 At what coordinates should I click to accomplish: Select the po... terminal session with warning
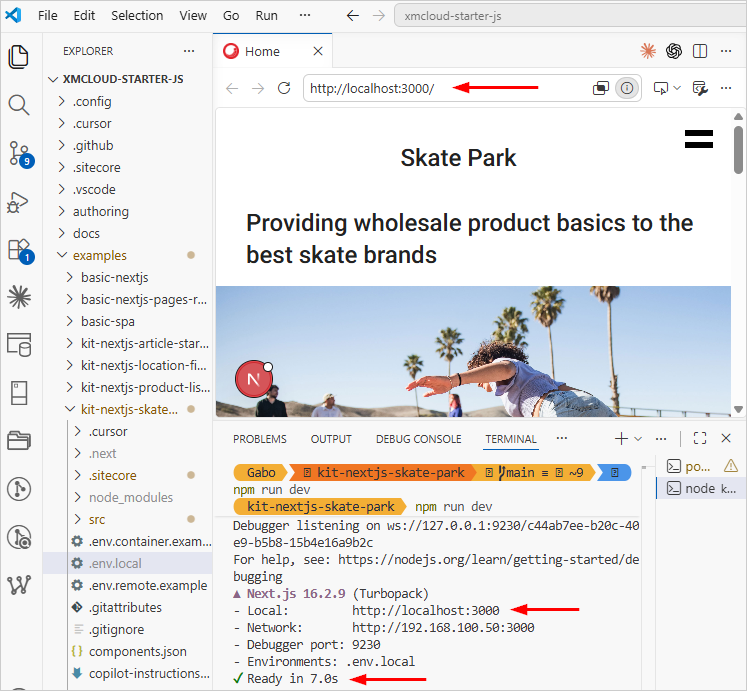[x=701, y=466]
